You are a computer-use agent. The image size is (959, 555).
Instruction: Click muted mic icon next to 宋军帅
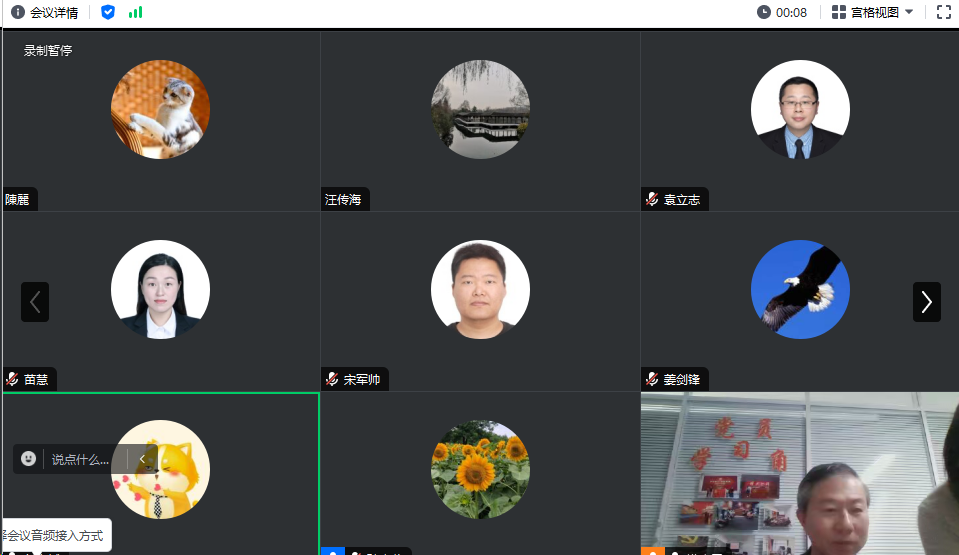(x=332, y=379)
